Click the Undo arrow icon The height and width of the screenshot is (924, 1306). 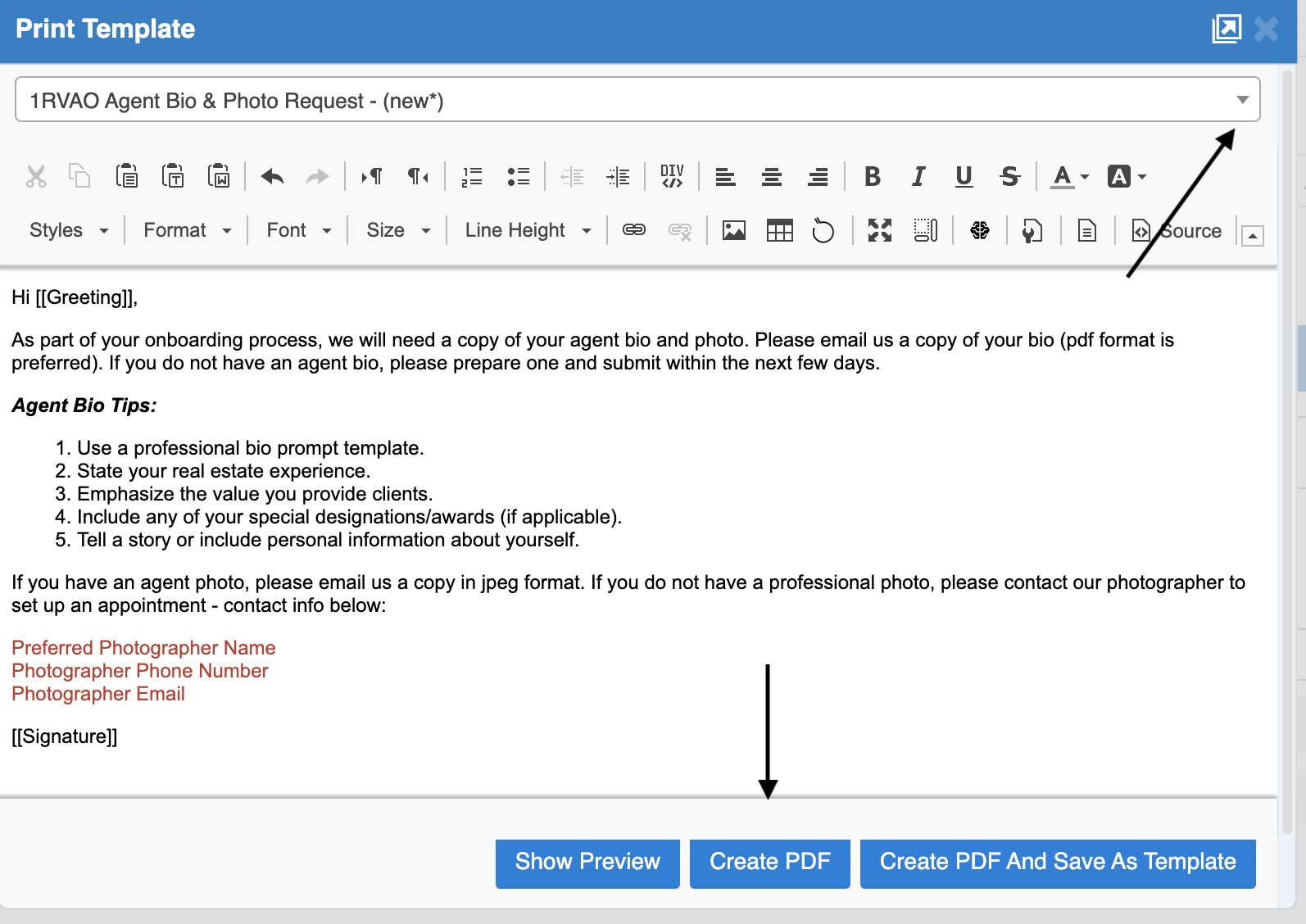(272, 176)
